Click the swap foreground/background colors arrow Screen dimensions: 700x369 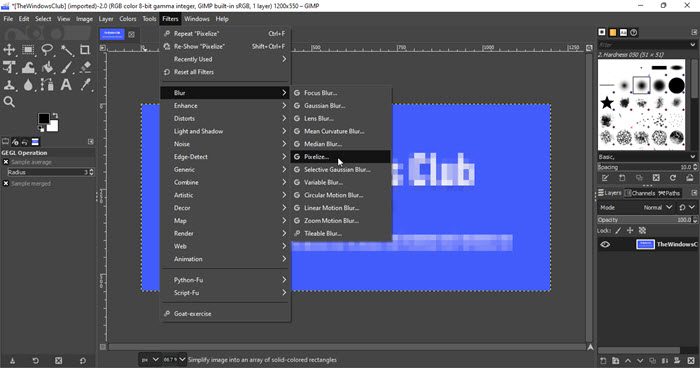[x=55, y=115]
